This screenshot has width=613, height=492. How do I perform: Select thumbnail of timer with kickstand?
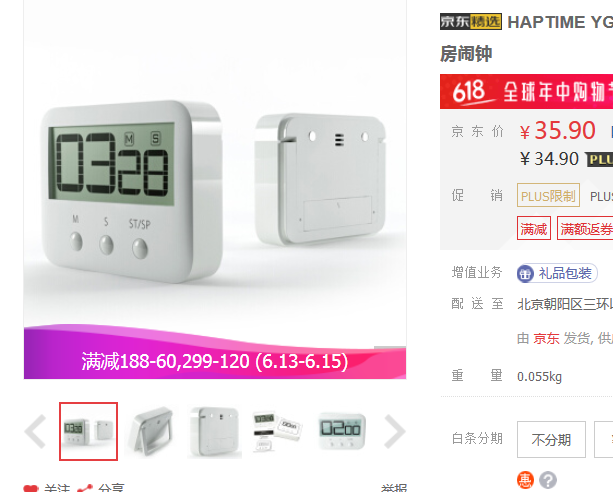151,431
